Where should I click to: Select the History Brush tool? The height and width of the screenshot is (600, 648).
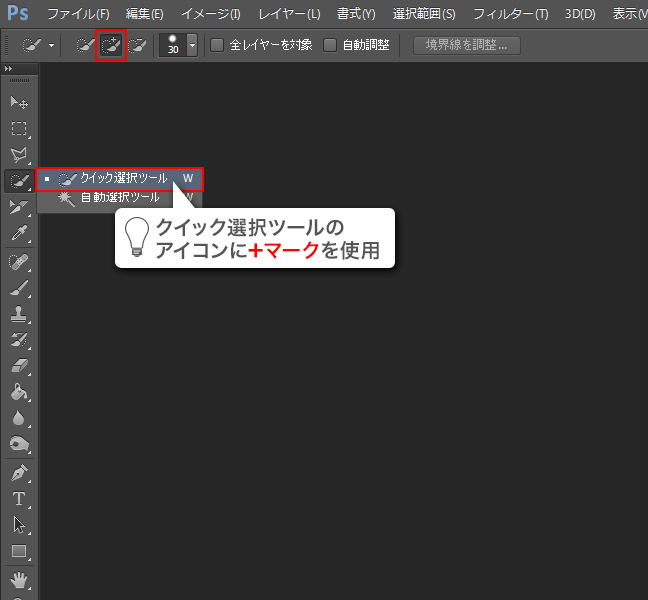[x=19, y=340]
